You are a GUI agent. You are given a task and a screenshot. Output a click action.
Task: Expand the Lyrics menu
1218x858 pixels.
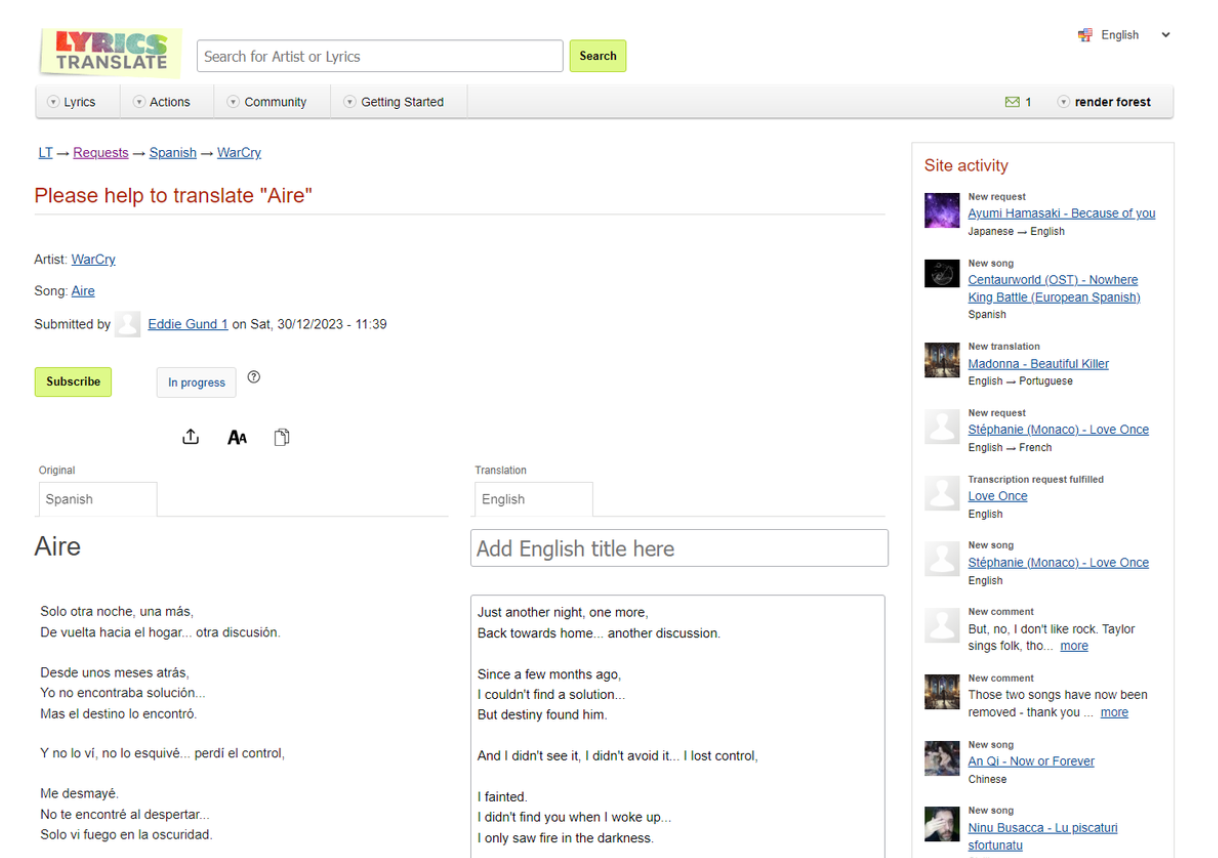(x=71, y=102)
